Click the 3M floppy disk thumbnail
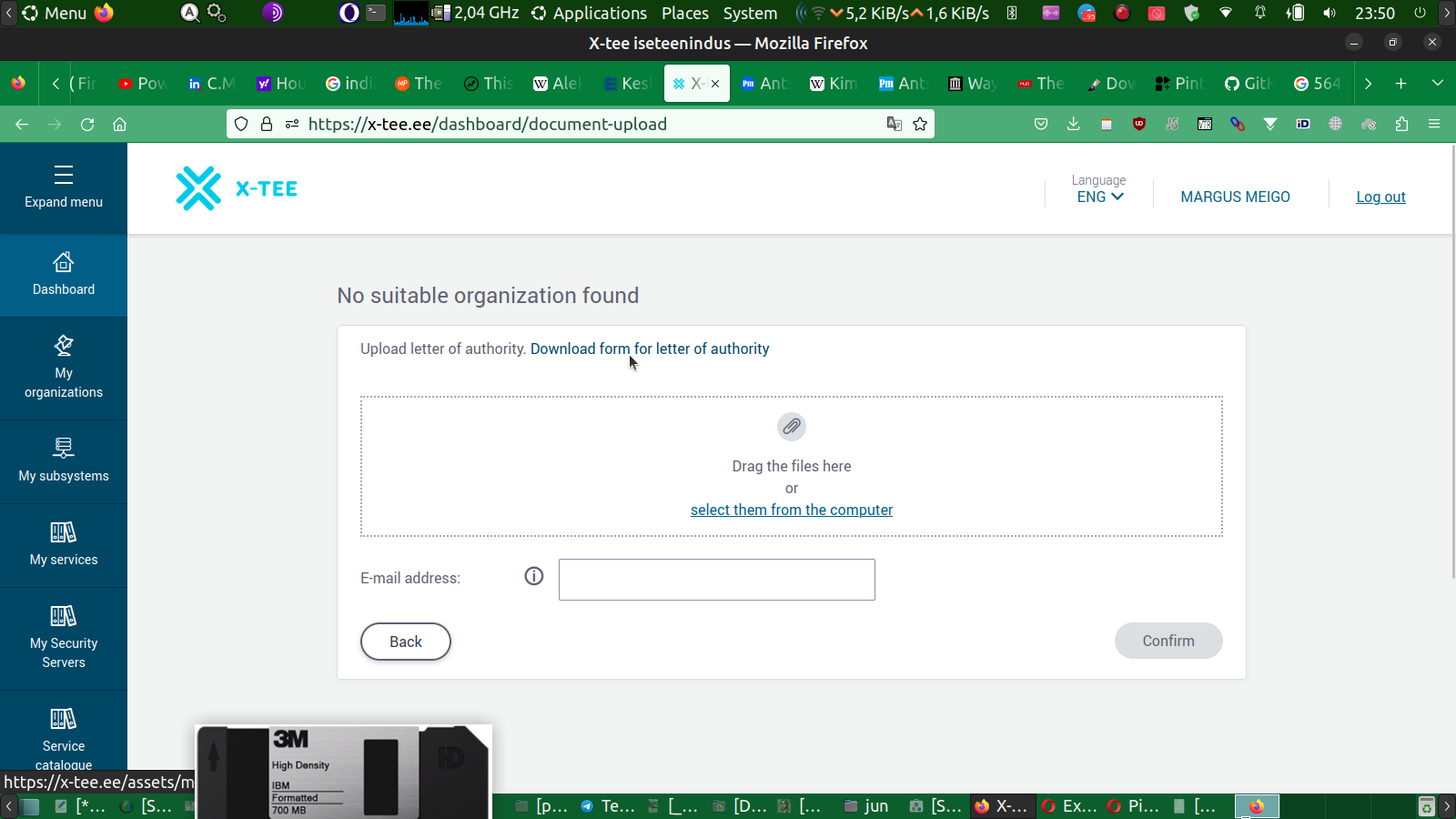This screenshot has height=819, width=1456. pyautogui.click(x=343, y=772)
